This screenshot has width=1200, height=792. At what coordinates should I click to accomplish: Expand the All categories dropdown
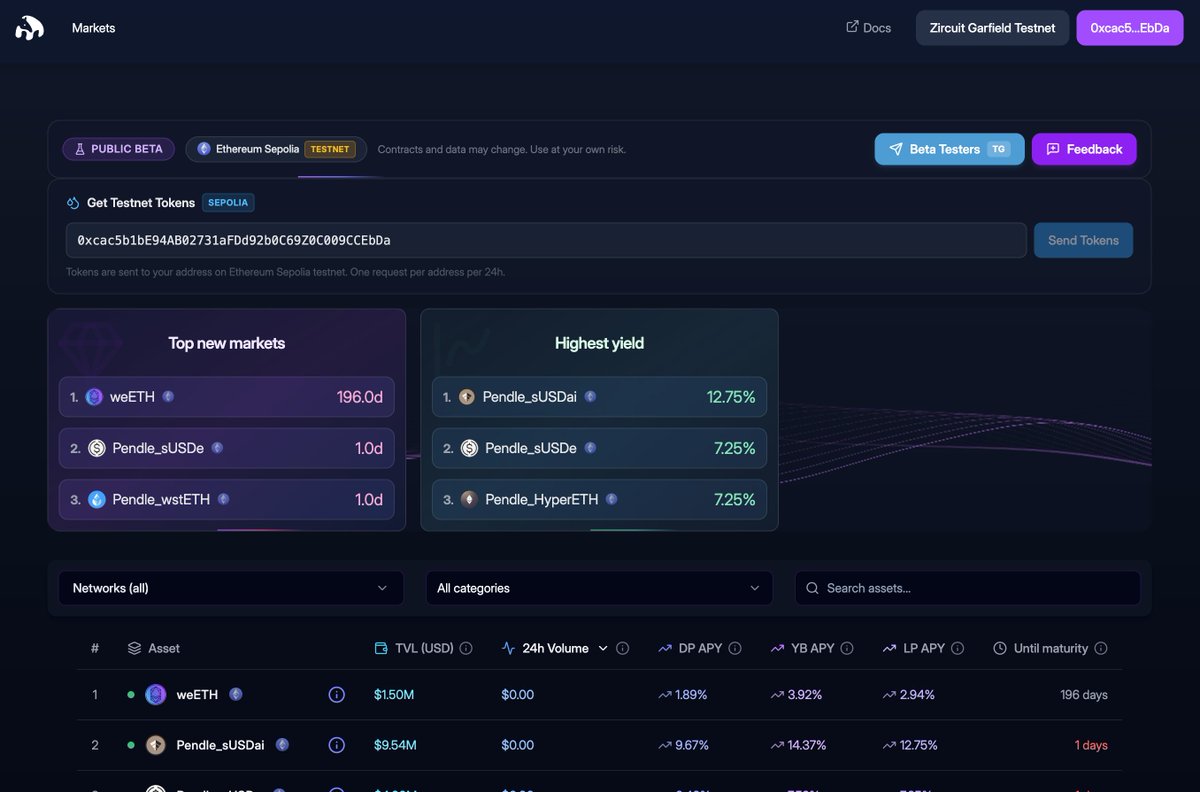point(599,588)
